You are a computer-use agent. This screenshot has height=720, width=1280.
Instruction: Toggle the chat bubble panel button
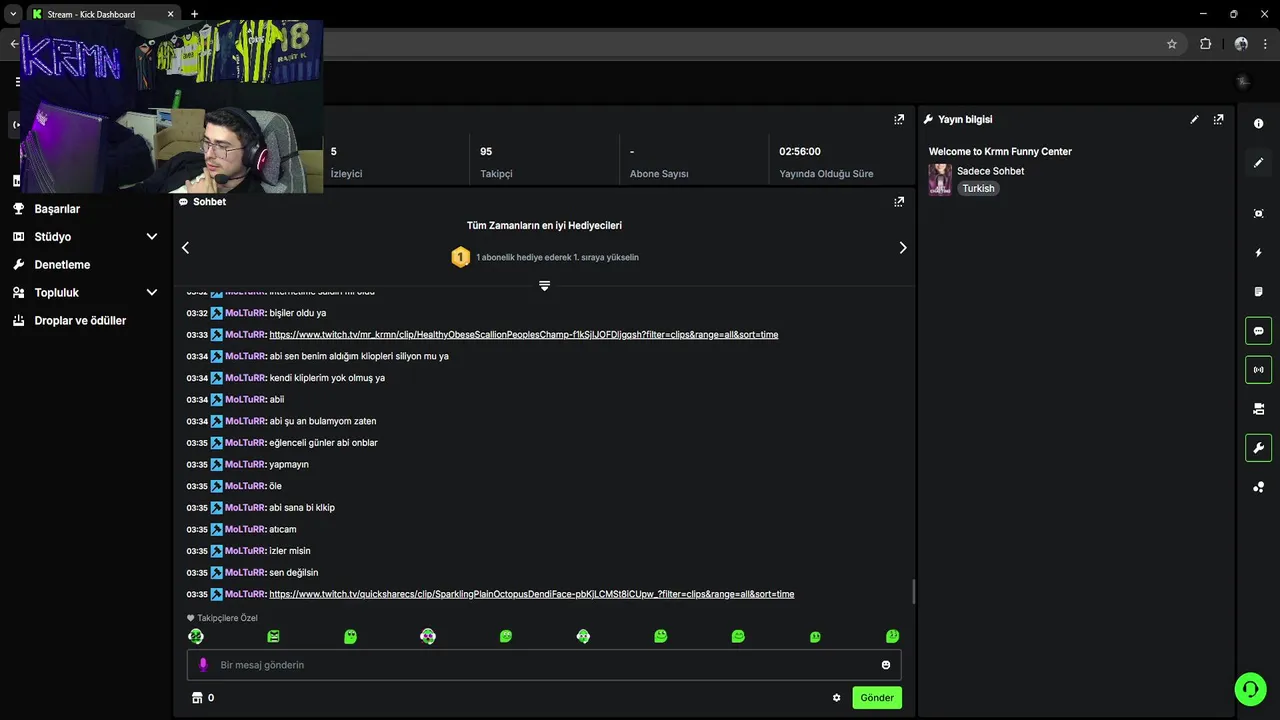tap(1258, 331)
